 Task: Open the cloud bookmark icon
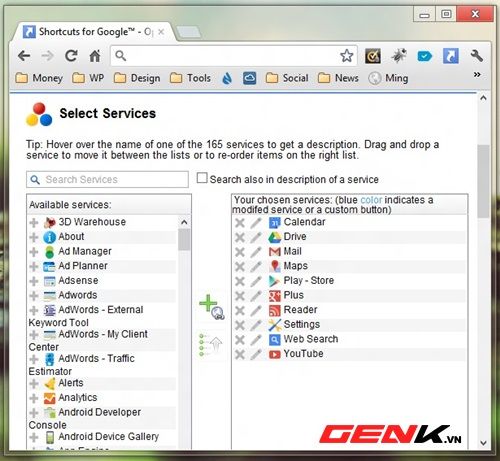[249, 78]
